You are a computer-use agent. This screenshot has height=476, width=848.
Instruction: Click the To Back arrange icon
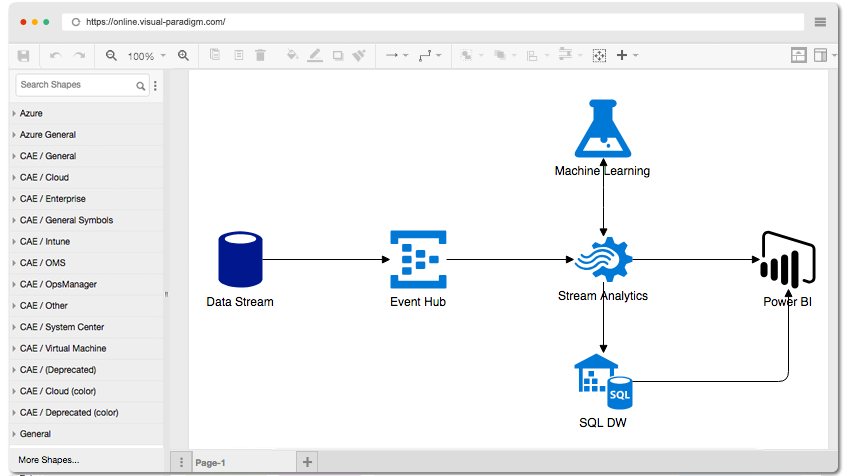(500, 55)
